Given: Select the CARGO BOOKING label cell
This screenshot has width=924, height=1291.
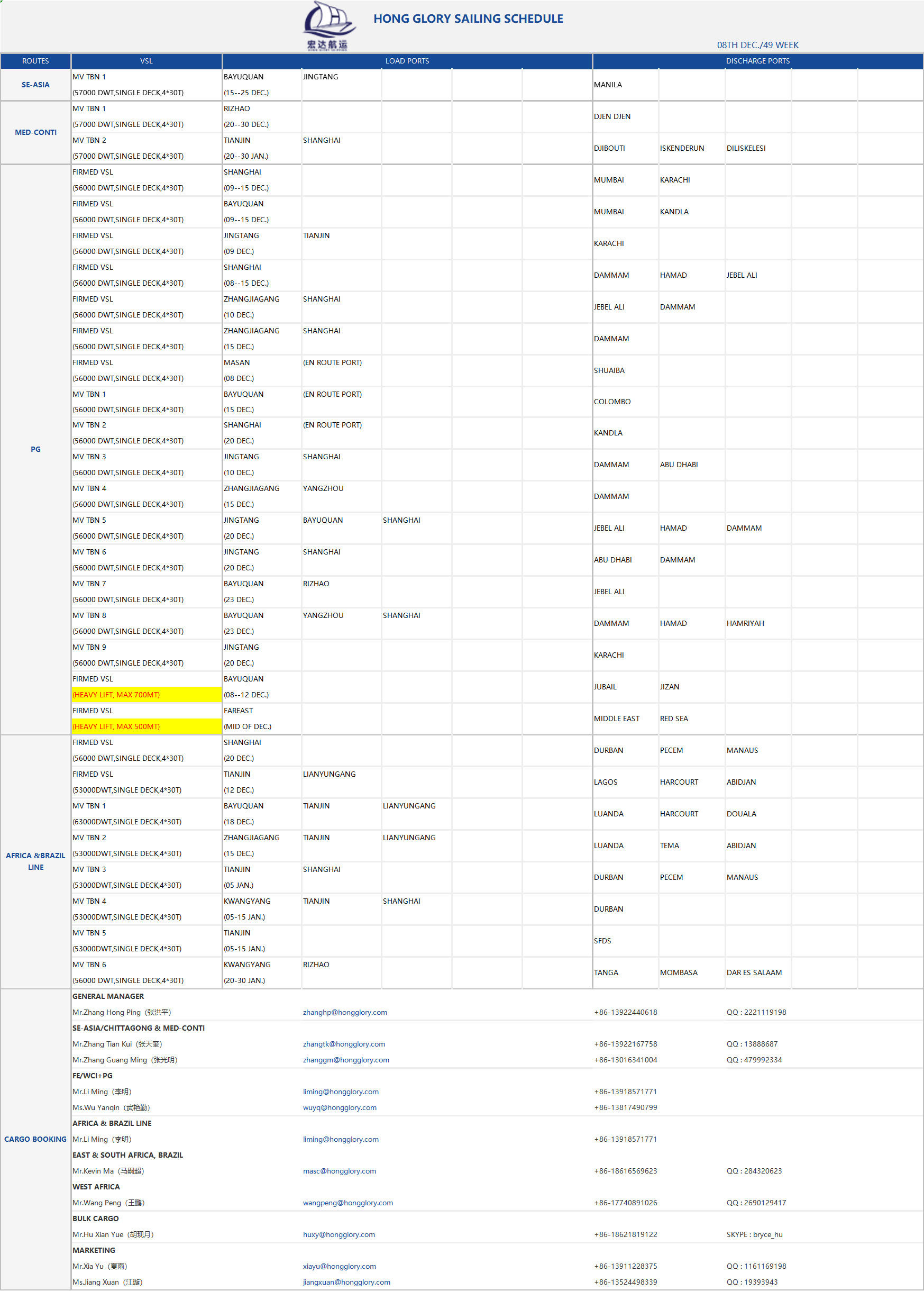Looking at the screenshot, I should pyautogui.click(x=35, y=1139).
